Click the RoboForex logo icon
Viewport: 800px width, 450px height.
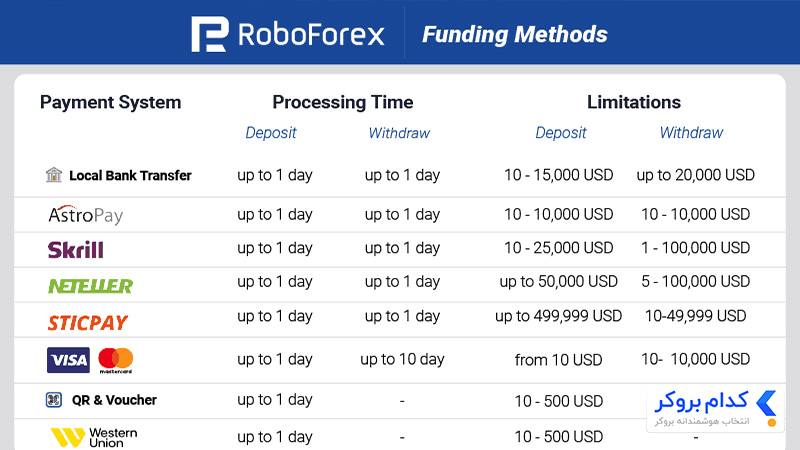click(210, 34)
